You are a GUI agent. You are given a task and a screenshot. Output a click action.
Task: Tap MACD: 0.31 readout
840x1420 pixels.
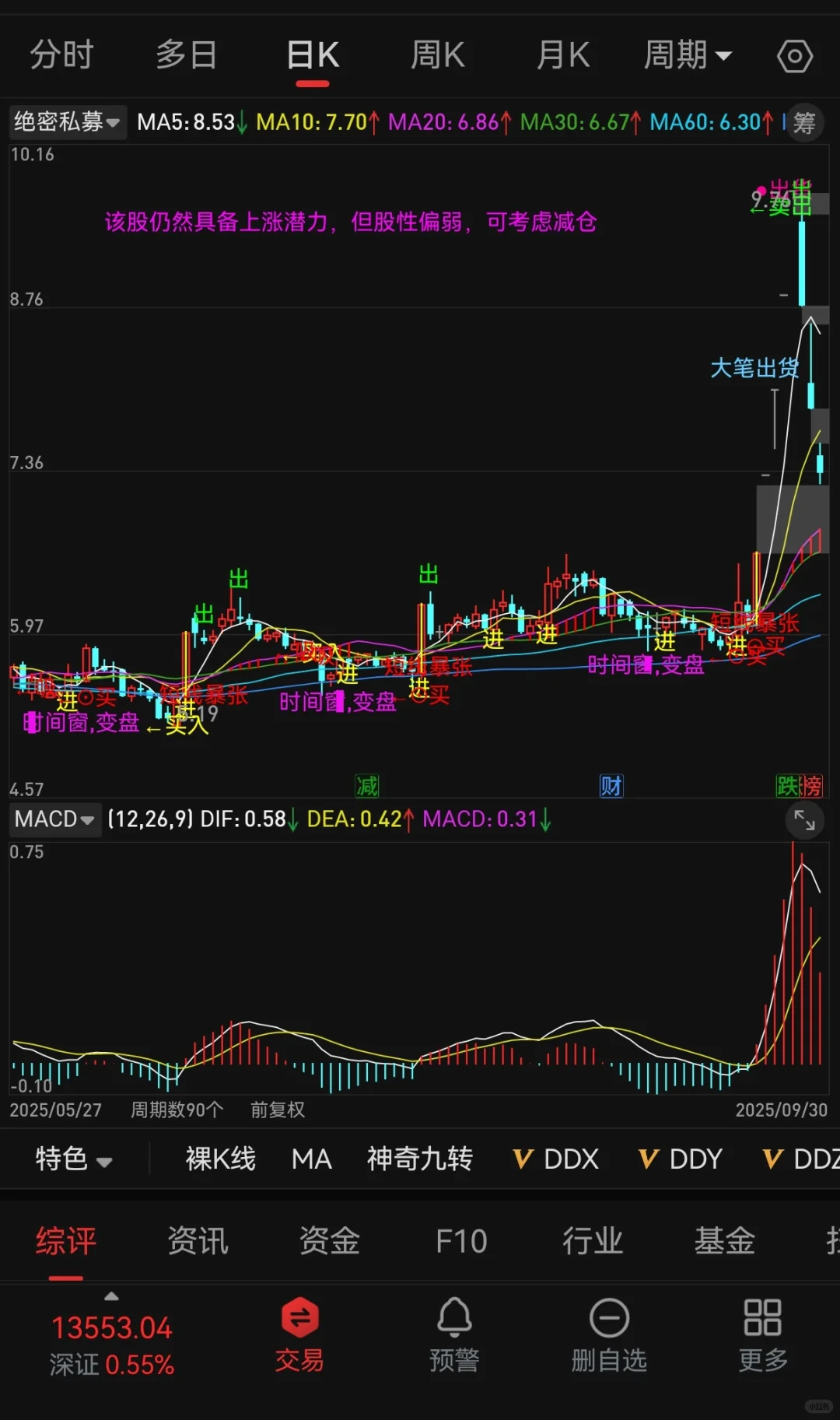coord(488,819)
